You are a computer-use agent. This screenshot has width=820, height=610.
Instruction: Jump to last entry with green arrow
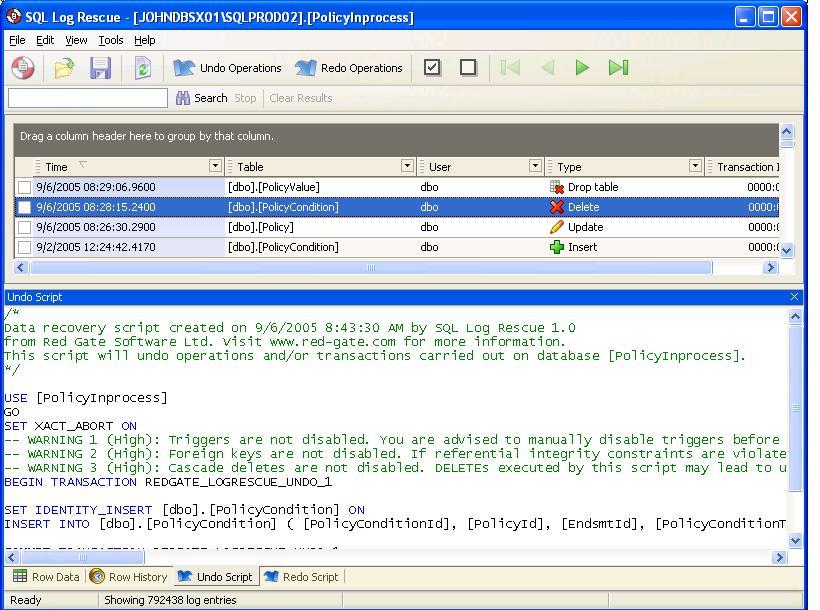pyautogui.click(x=619, y=68)
